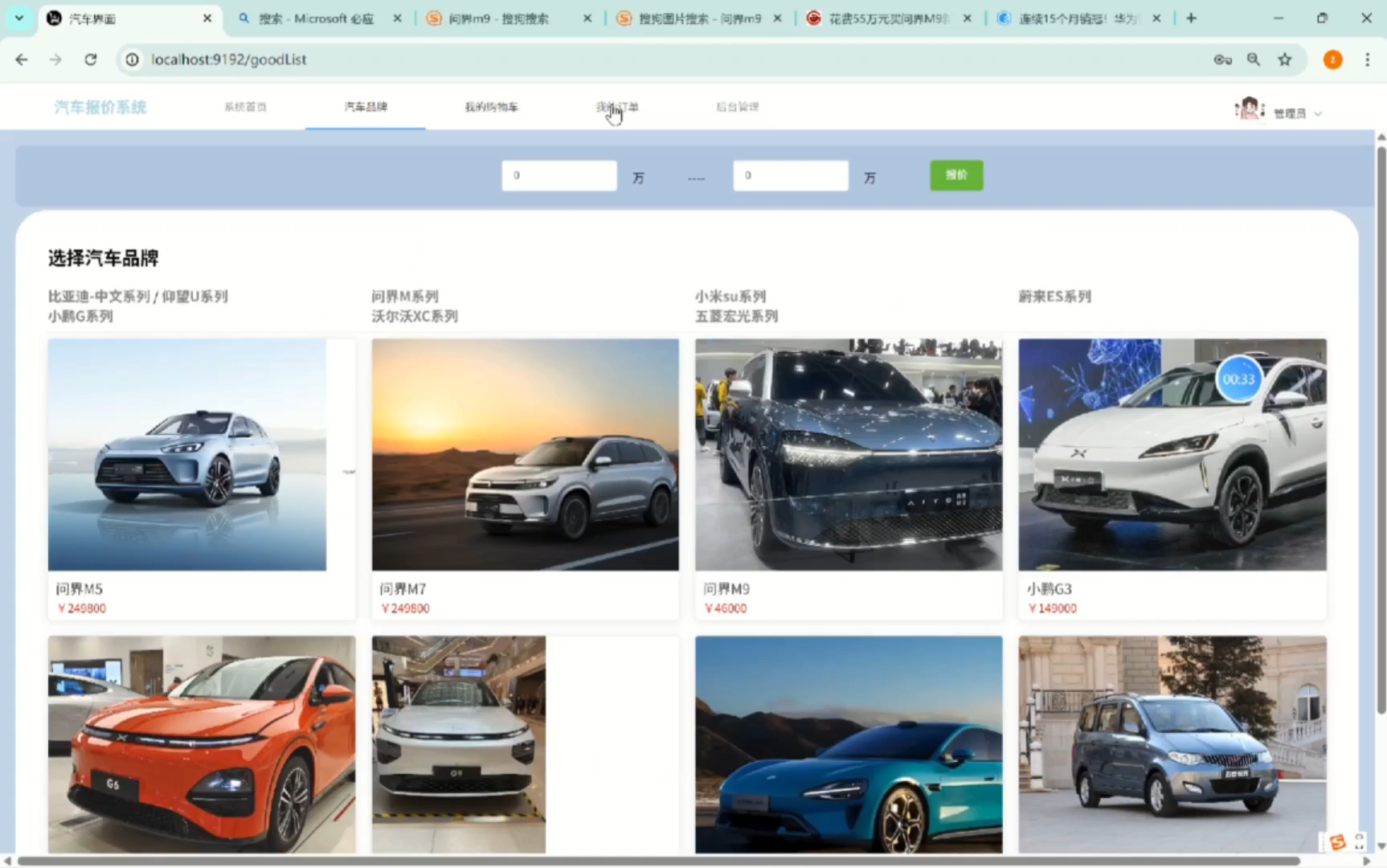Filter by 比亚迪-中文系列 brand
The width and height of the screenshot is (1387, 868).
[99, 297]
